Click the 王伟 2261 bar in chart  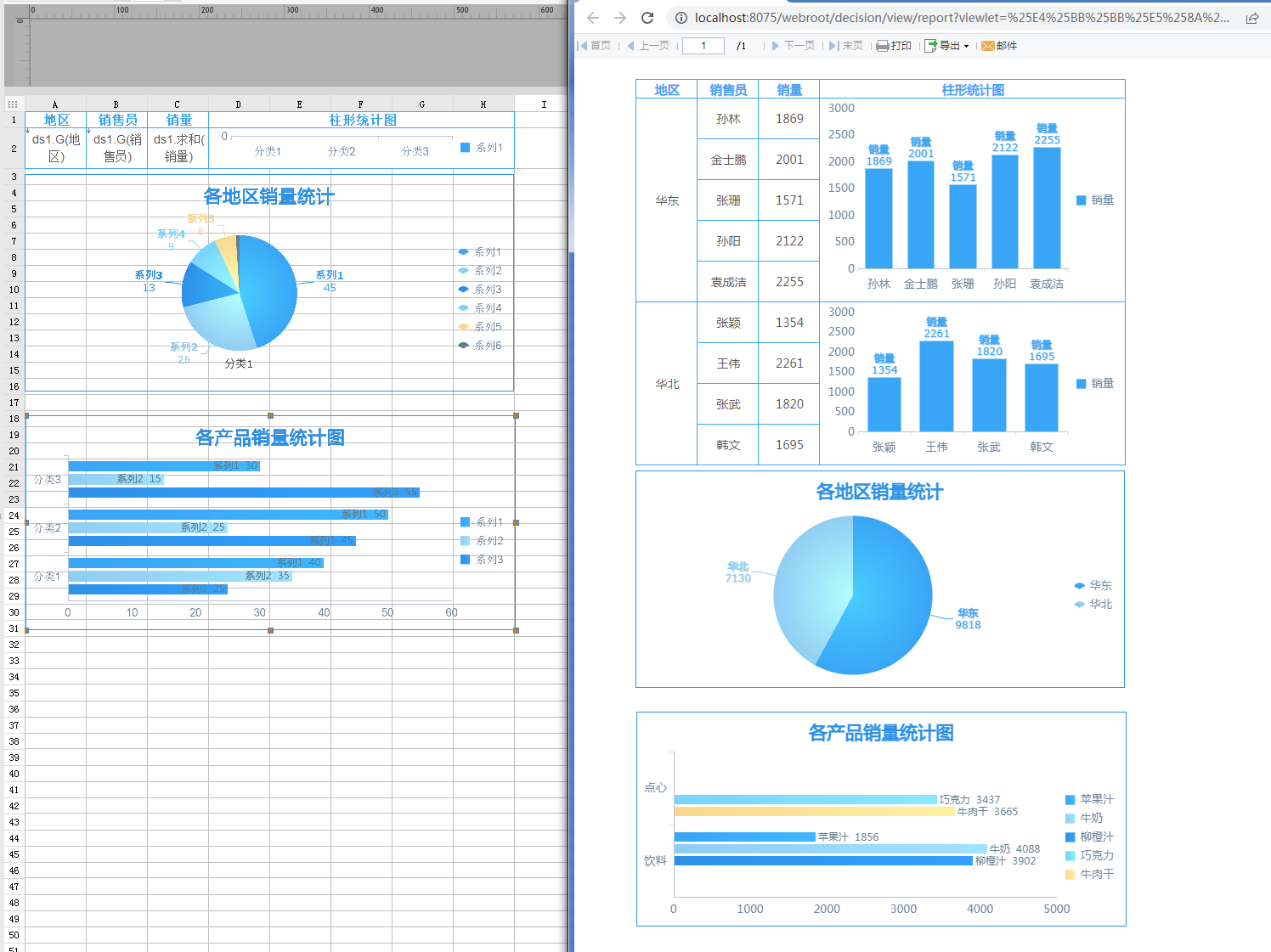tap(936, 386)
